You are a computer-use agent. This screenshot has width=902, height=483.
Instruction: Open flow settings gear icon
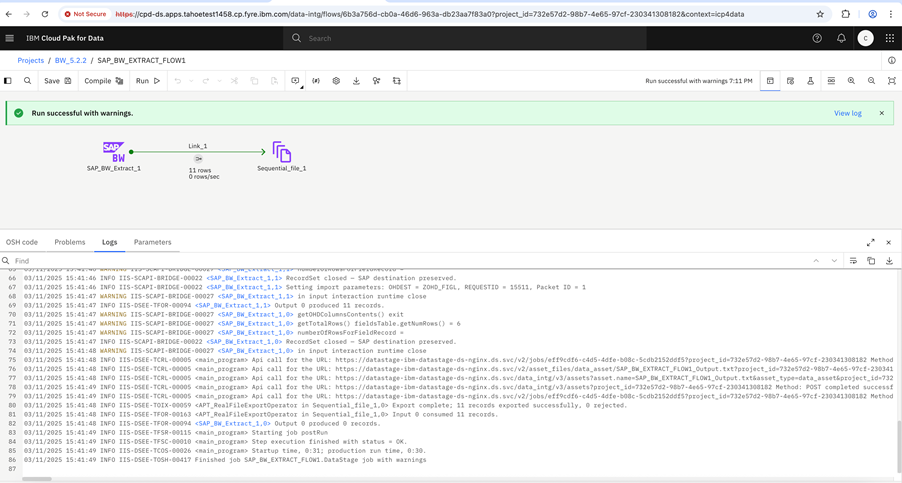336,81
